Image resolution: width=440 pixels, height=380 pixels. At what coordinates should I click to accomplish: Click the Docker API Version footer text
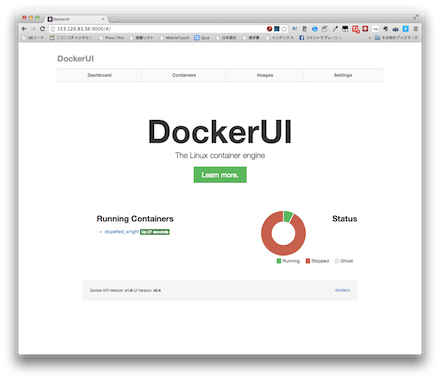[125, 290]
